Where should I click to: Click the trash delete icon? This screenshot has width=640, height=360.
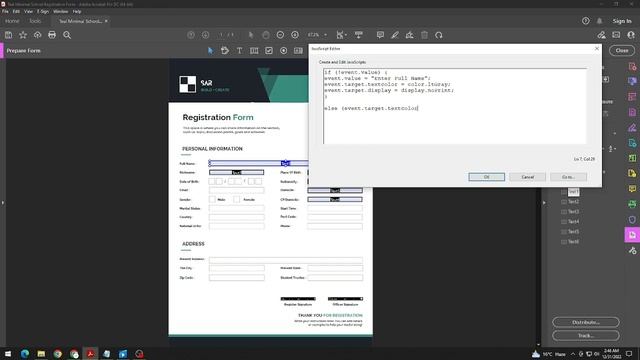(x=424, y=35)
